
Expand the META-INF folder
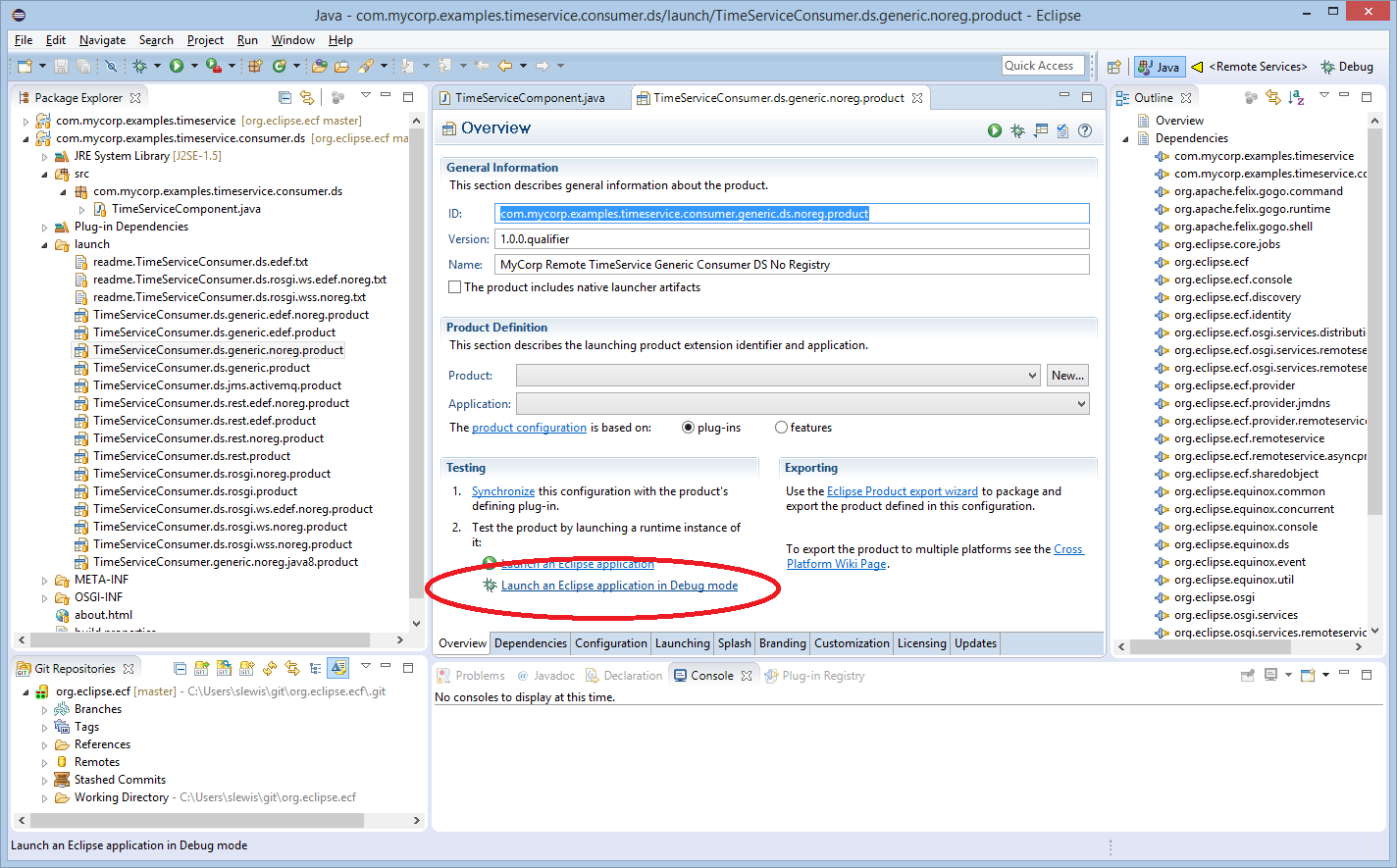tap(44, 580)
